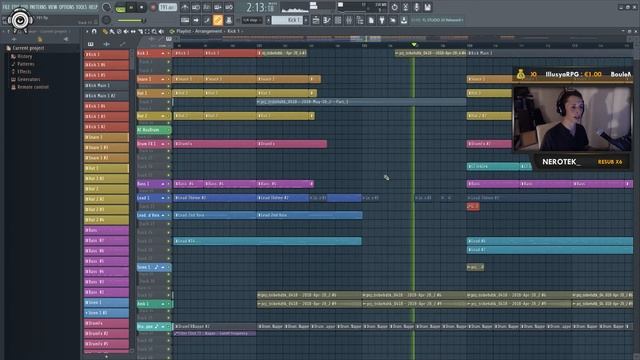Viewport: 640px width, 360px height.
Task: Open the TOOLS menu
Action: click(x=81, y=7)
